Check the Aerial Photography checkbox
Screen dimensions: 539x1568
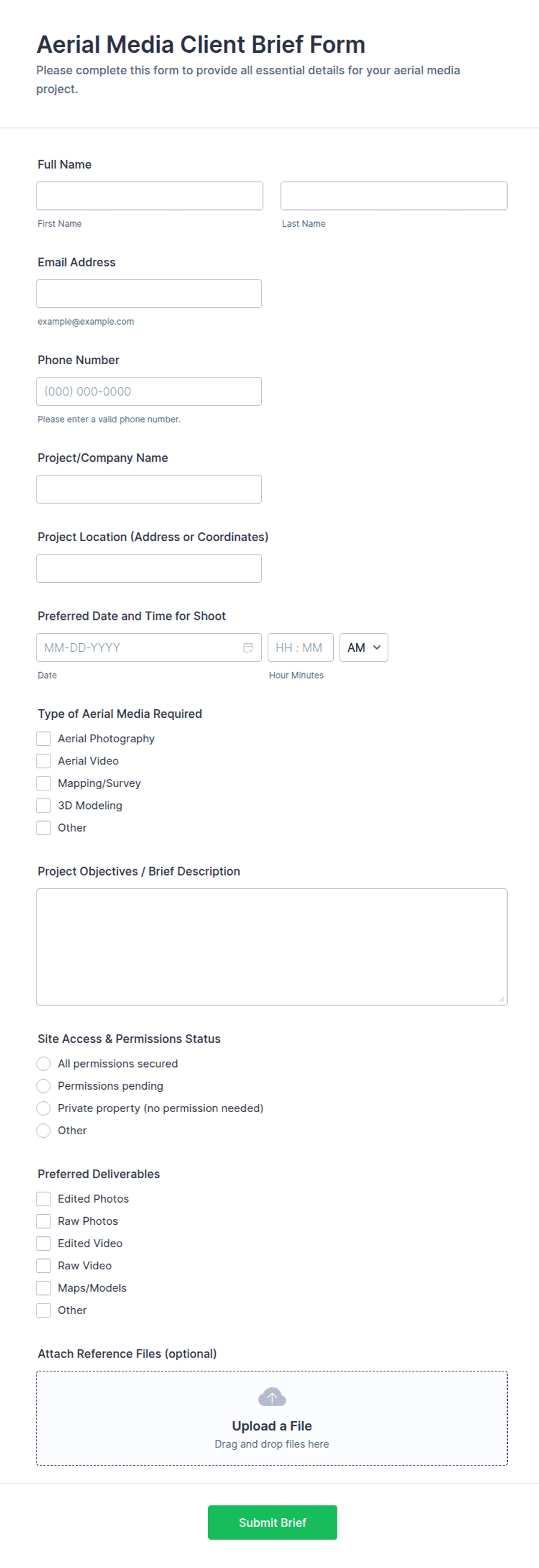(43, 738)
